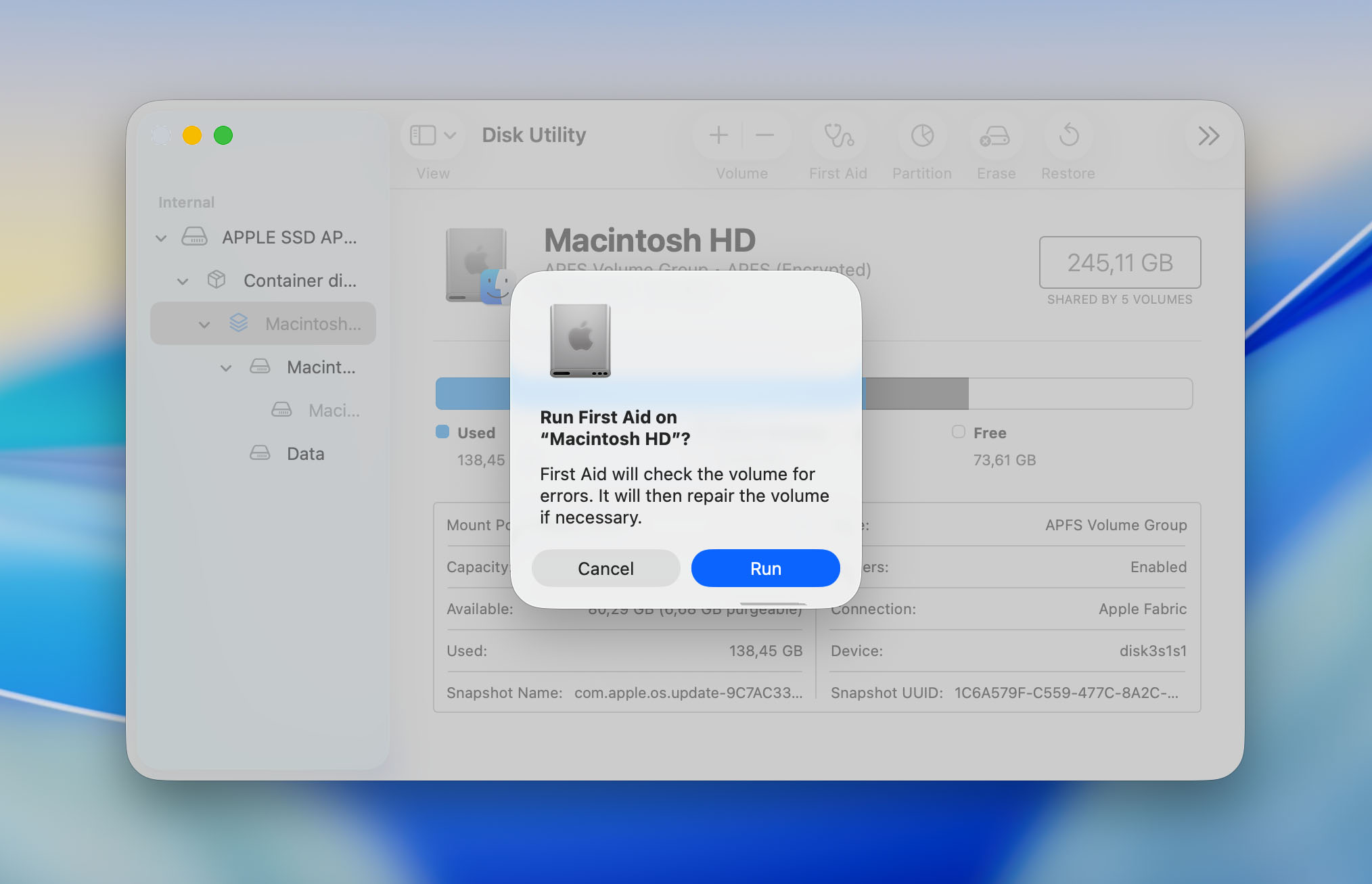Screen dimensions: 1372x884
Task: Click Cancel in the First Aid dialog
Action: coord(606,568)
